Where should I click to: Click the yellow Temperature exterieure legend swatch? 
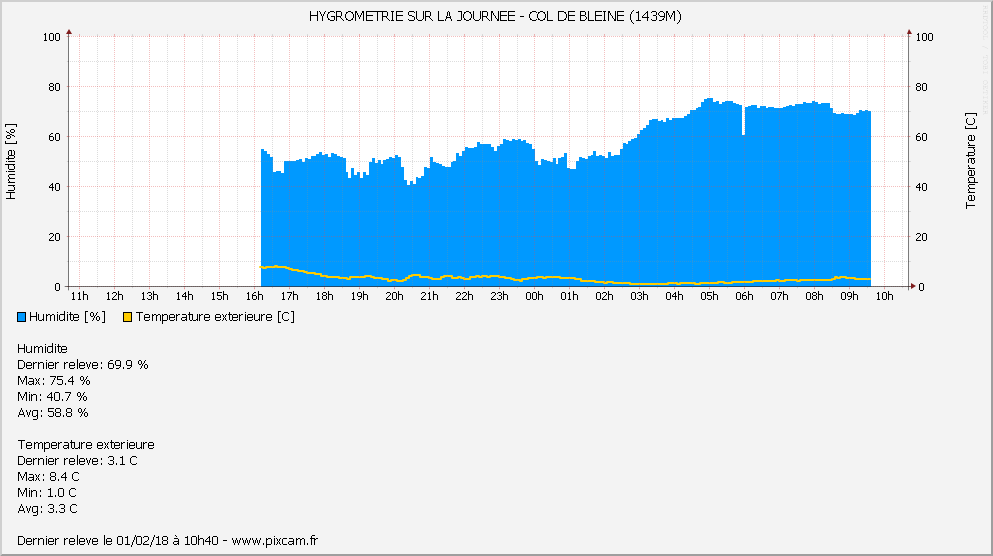pyautogui.click(x=127, y=317)
